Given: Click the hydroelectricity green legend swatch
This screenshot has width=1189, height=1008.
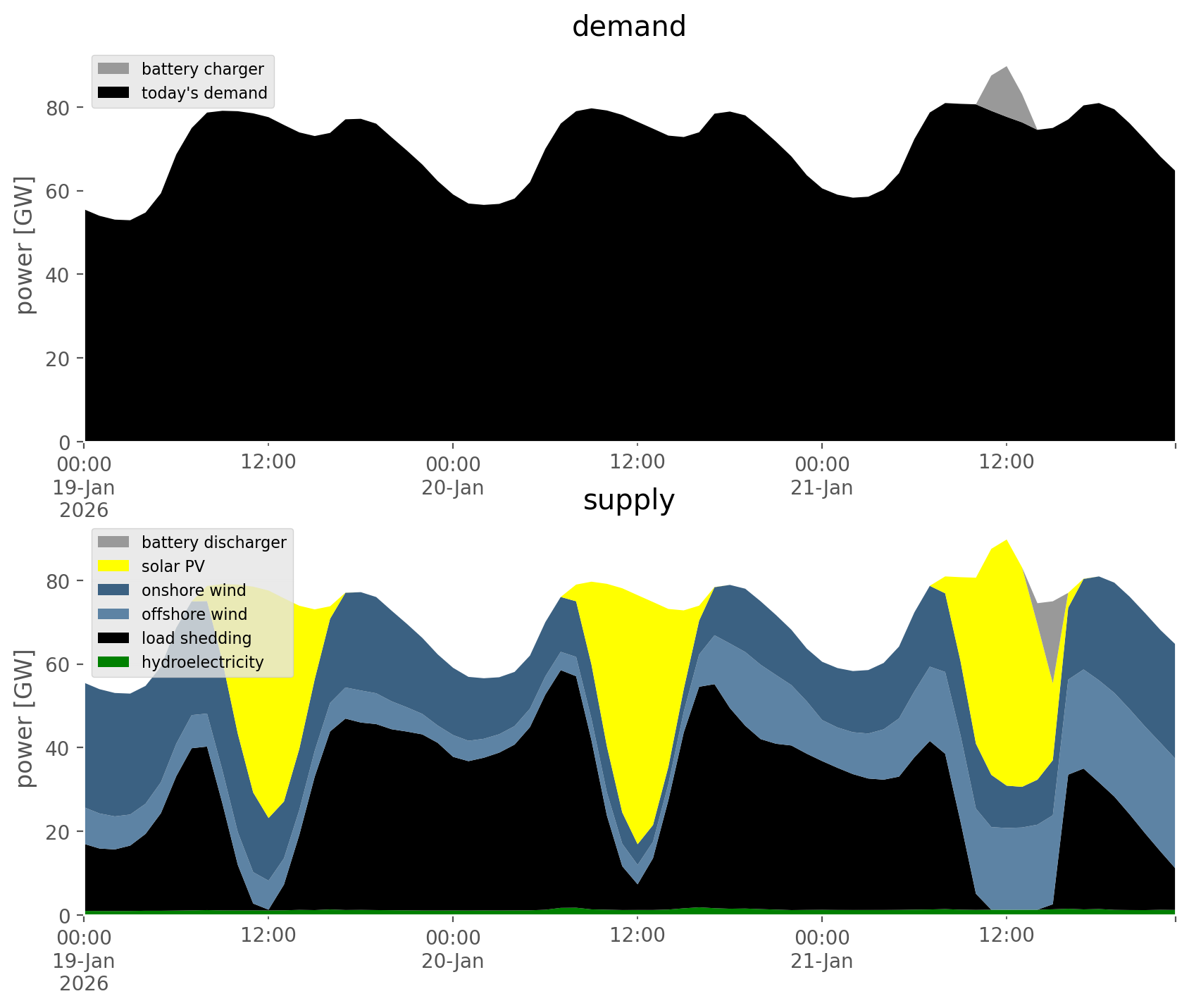Looking at the screenshot, I should point(113,662).
